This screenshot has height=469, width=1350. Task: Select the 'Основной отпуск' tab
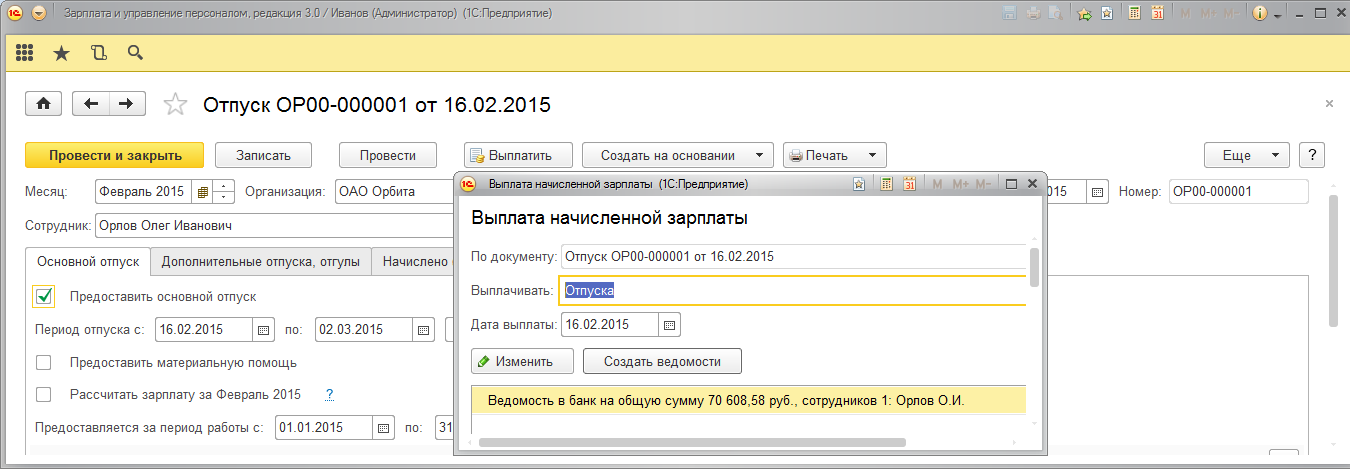(x=88, y=261)
